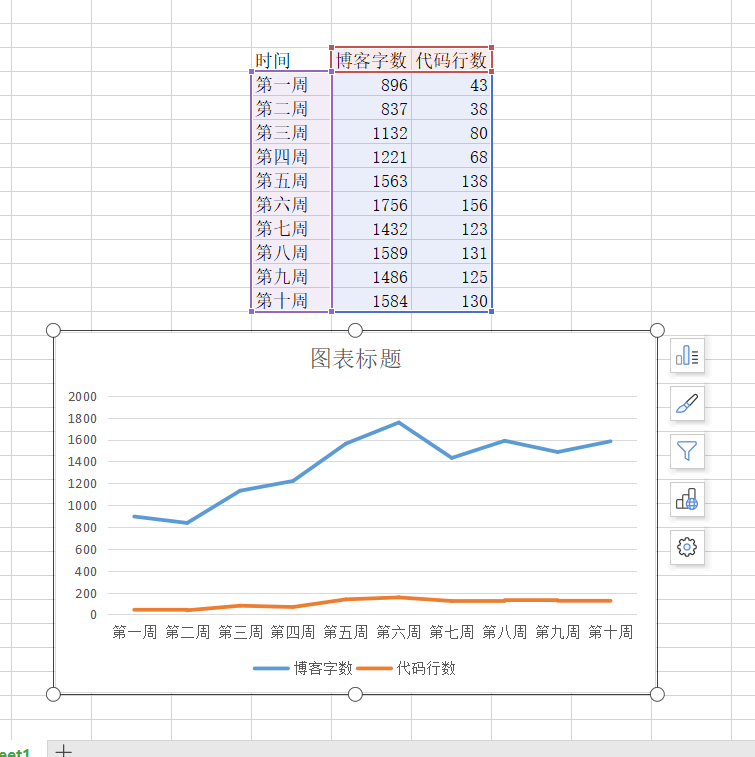755x757 pixels.
Task: Click the cell containing 130
Action: (x=451, y=300)
